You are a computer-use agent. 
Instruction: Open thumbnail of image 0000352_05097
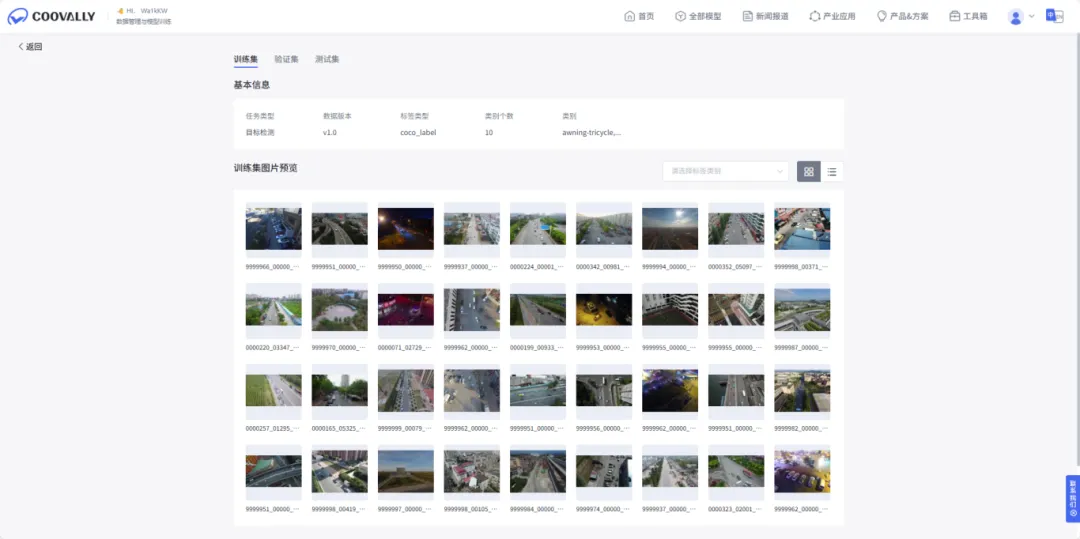[x=736, y=229]
